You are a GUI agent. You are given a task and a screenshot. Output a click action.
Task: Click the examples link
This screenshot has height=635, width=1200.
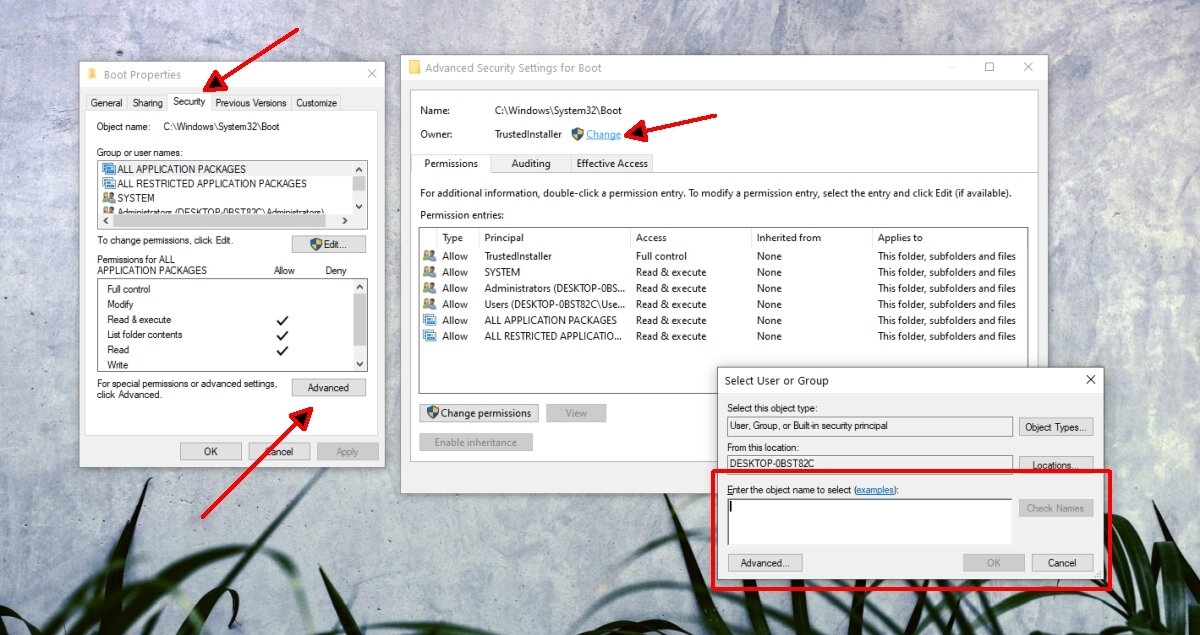click(x=876, y=490)
